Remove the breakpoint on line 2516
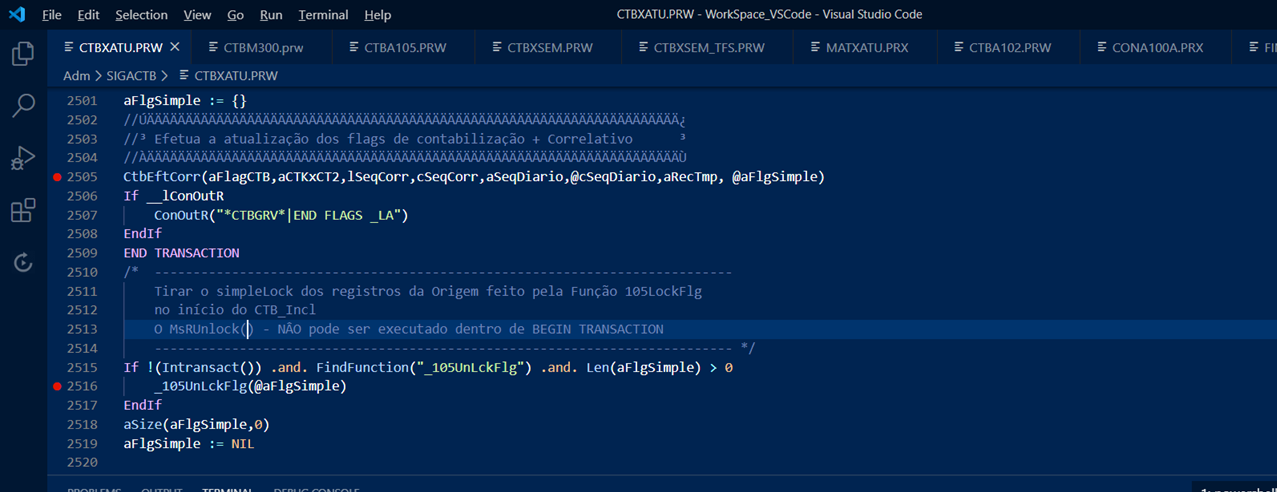 point(57,386)
